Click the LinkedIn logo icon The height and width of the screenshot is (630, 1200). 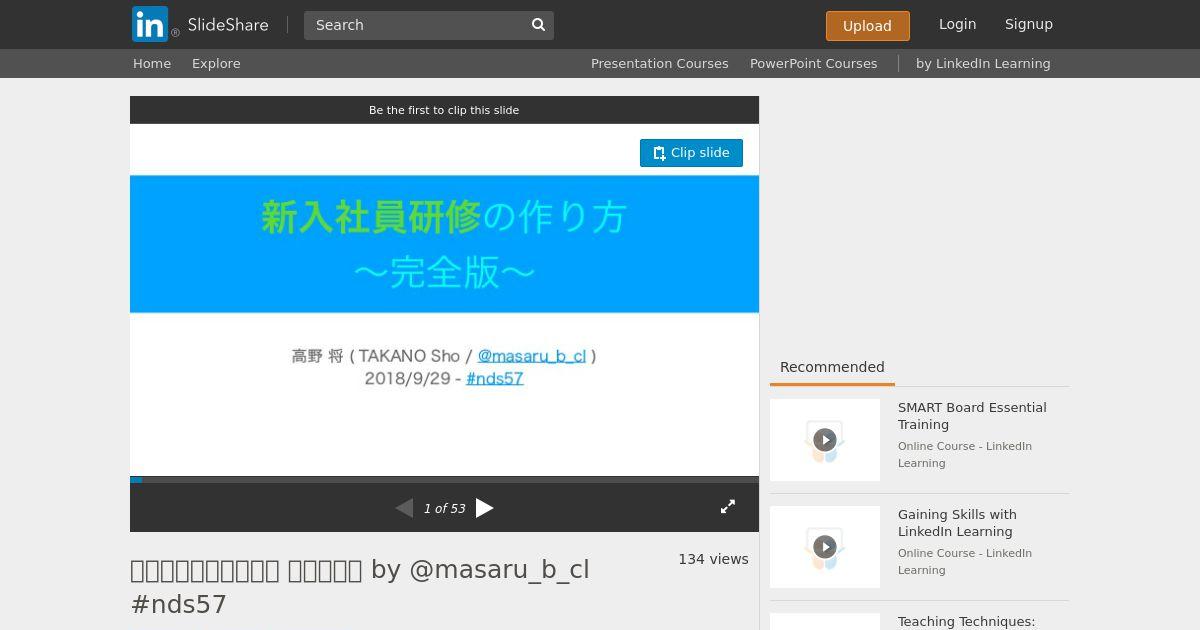pos(150,24)
